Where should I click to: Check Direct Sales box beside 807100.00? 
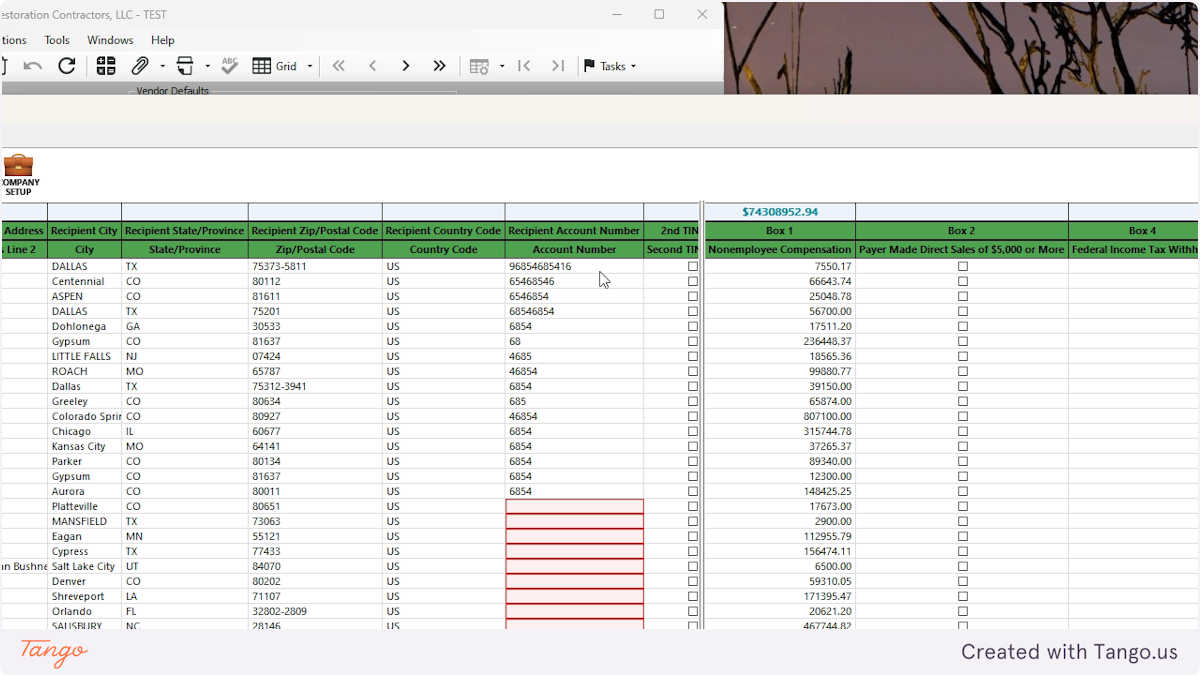[963, 416]
